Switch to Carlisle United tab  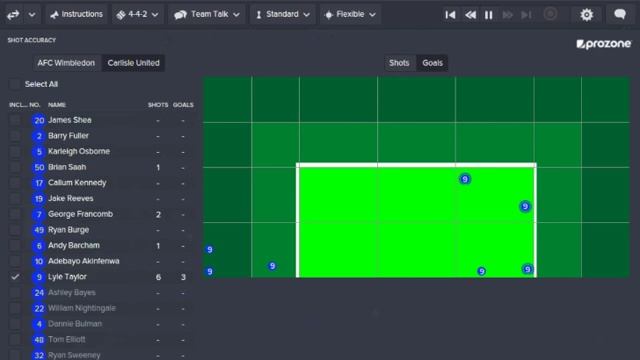133,63
